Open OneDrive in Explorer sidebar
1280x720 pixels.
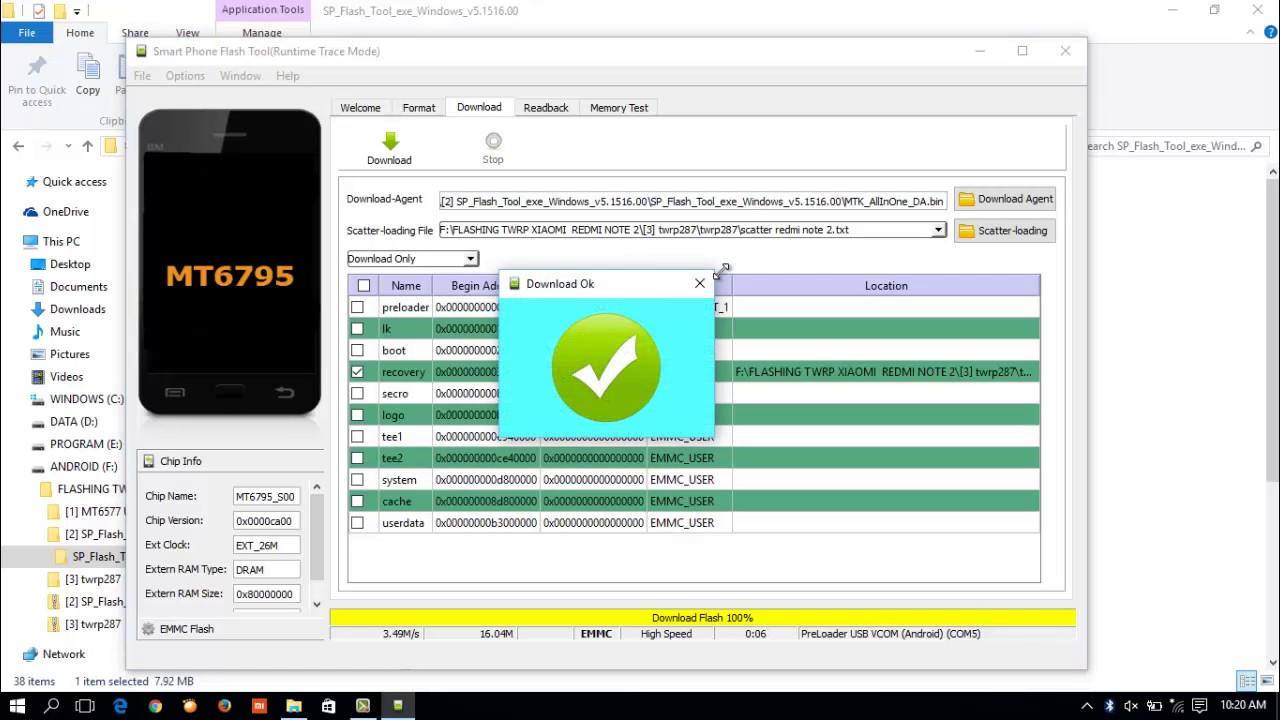(x=66, y=212)
